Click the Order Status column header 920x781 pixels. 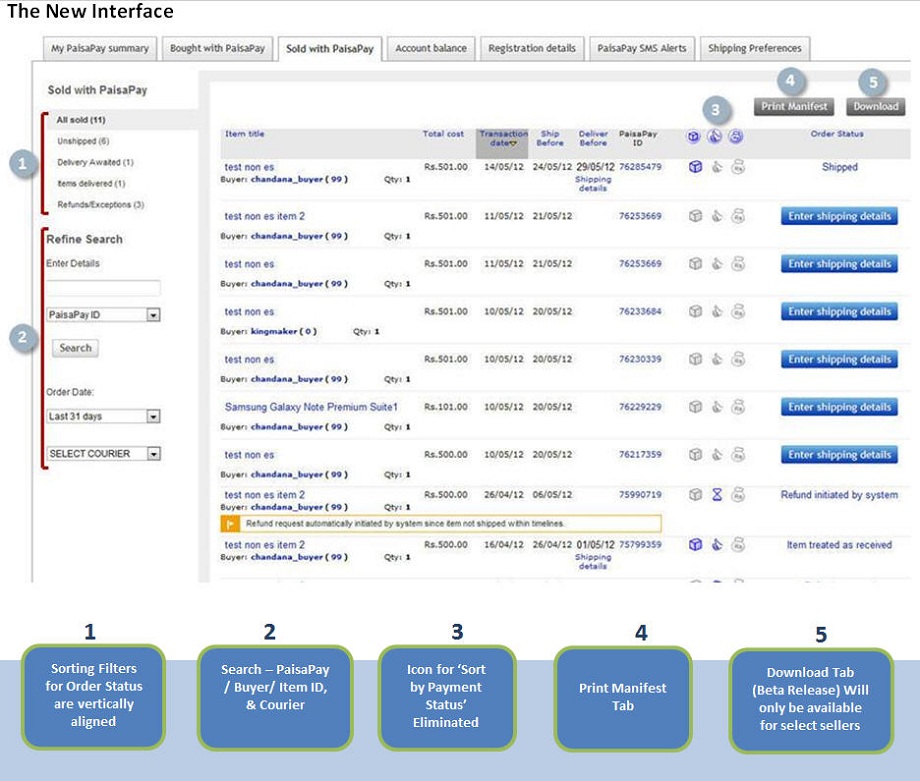click(x=837, y=134)
